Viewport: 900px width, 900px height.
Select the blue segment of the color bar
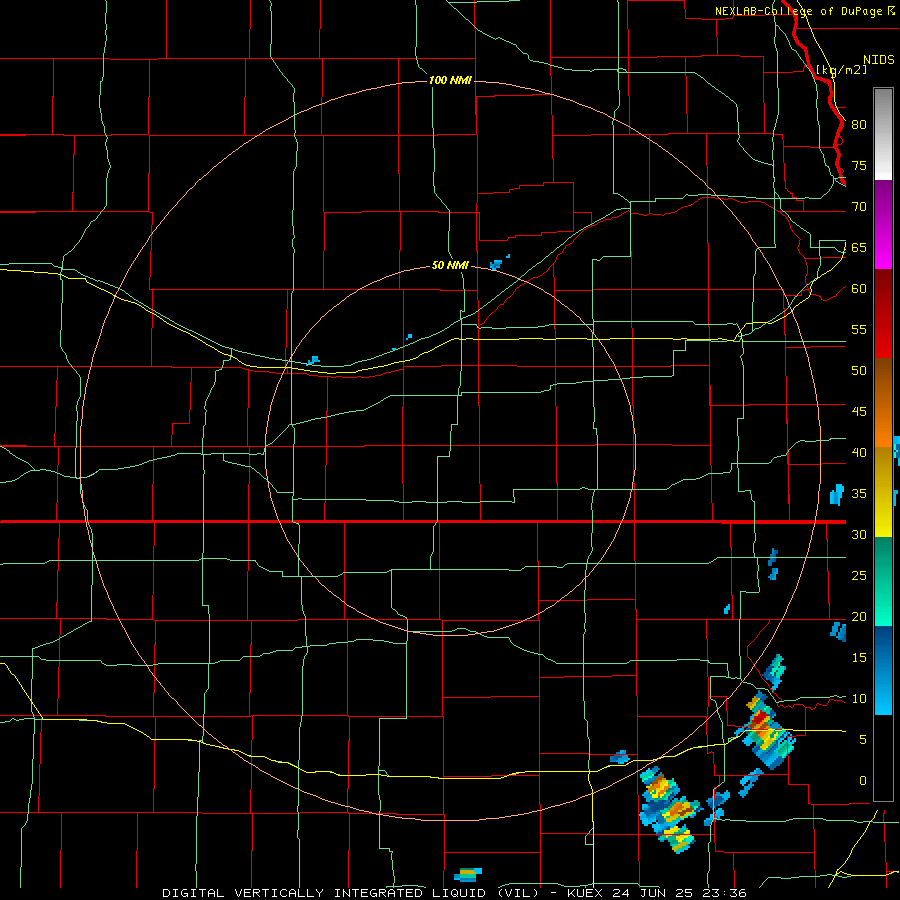[883, 670]
